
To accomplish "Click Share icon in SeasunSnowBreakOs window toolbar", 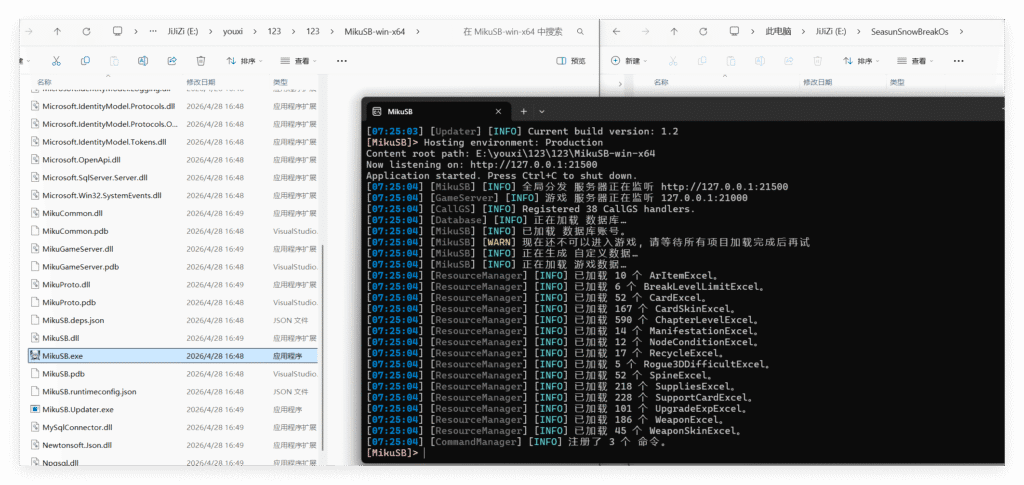I will pos(789,61).
